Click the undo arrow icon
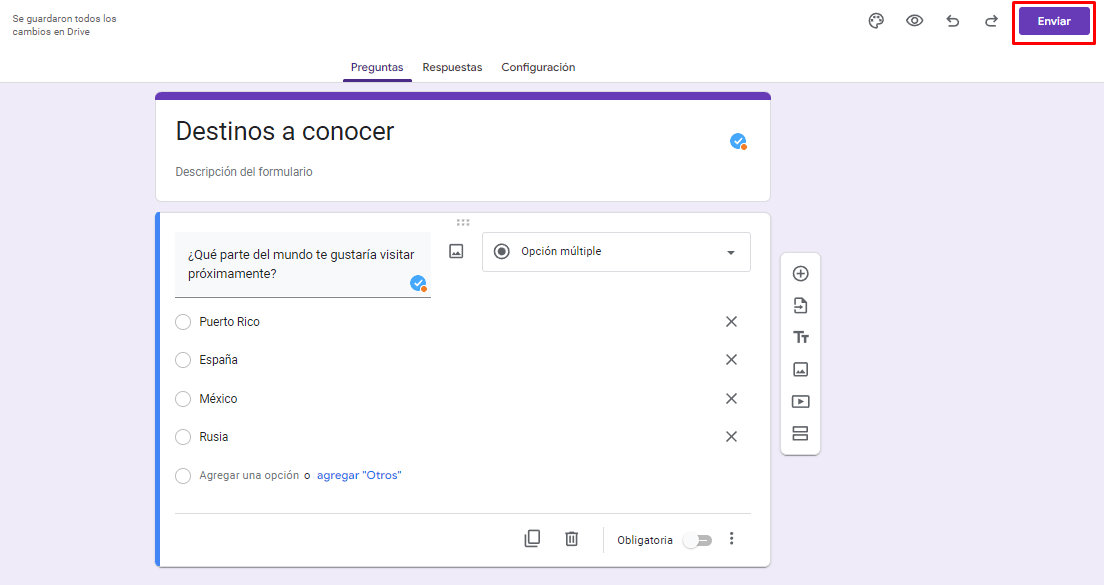1104x585 pixels. pyautogui.click(x=952, y=21)
